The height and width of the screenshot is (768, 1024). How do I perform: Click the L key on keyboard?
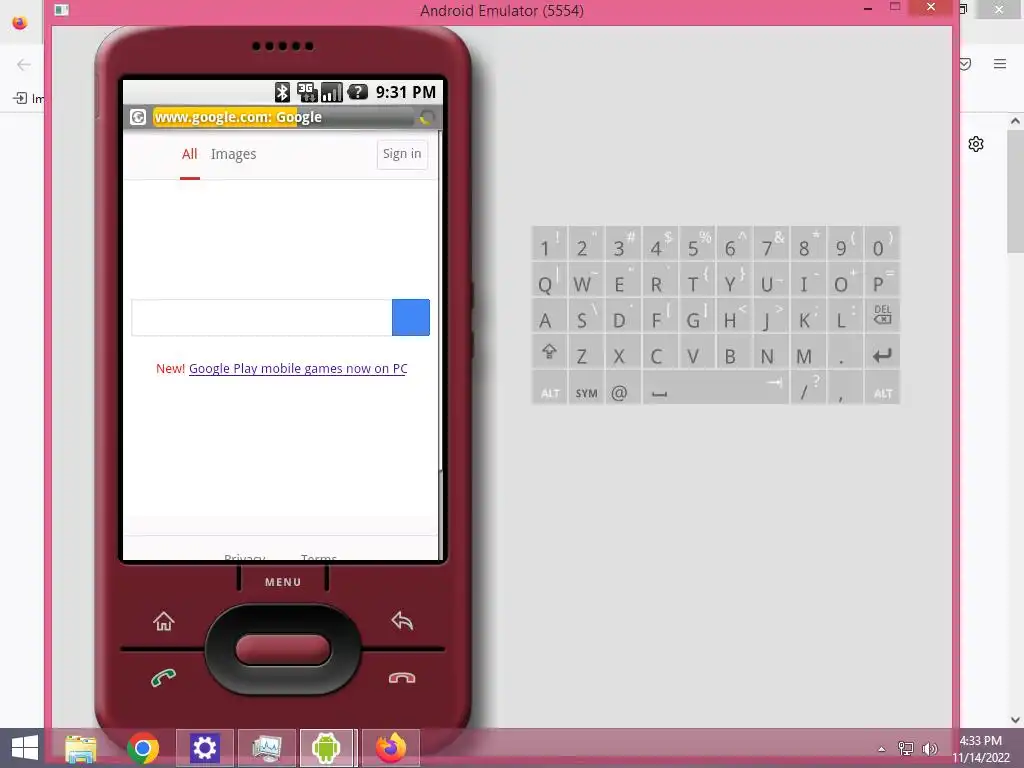[x=845, y=317]
